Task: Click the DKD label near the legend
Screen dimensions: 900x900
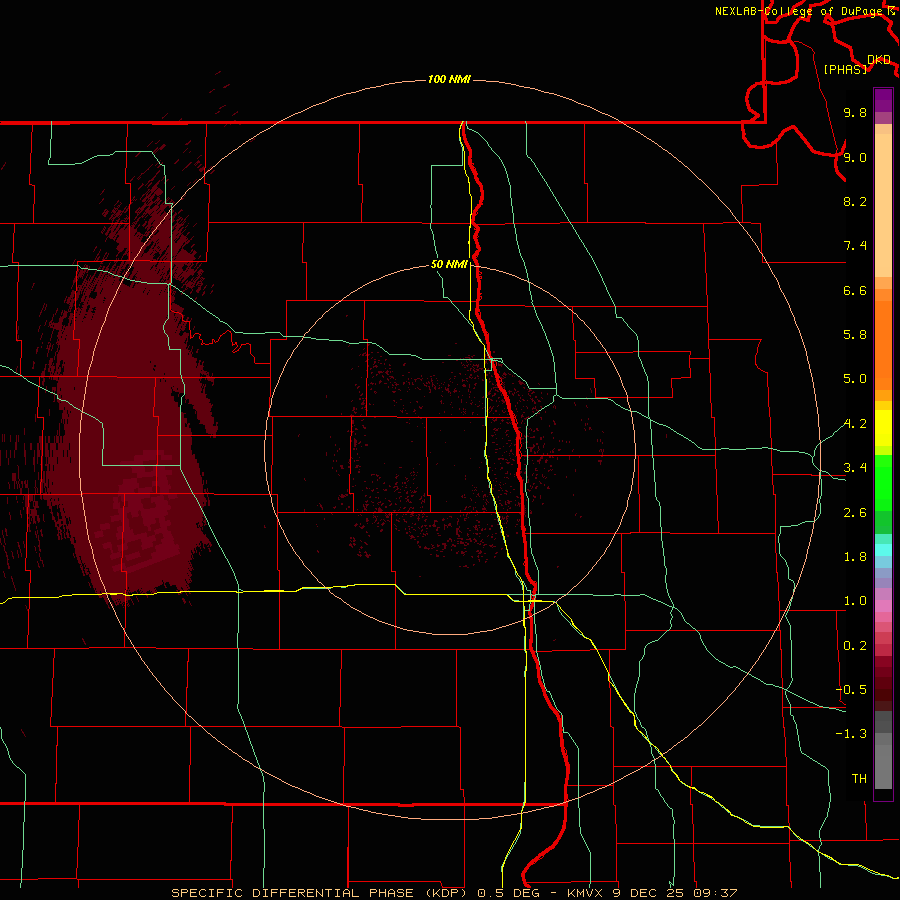Action: pyautogui.click(x=879, y=60)
